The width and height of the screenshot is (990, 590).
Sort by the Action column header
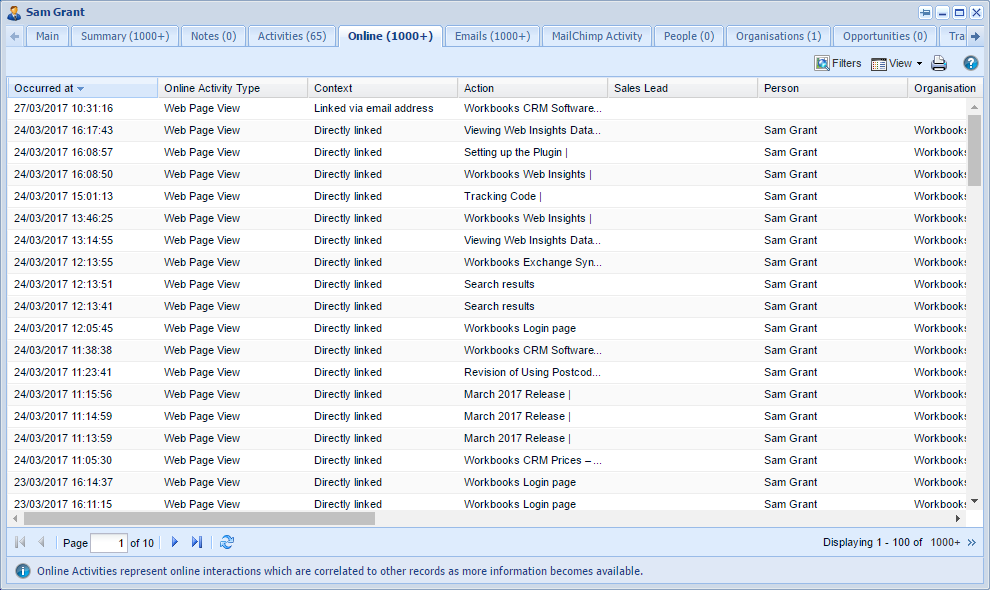coord(532,88)
